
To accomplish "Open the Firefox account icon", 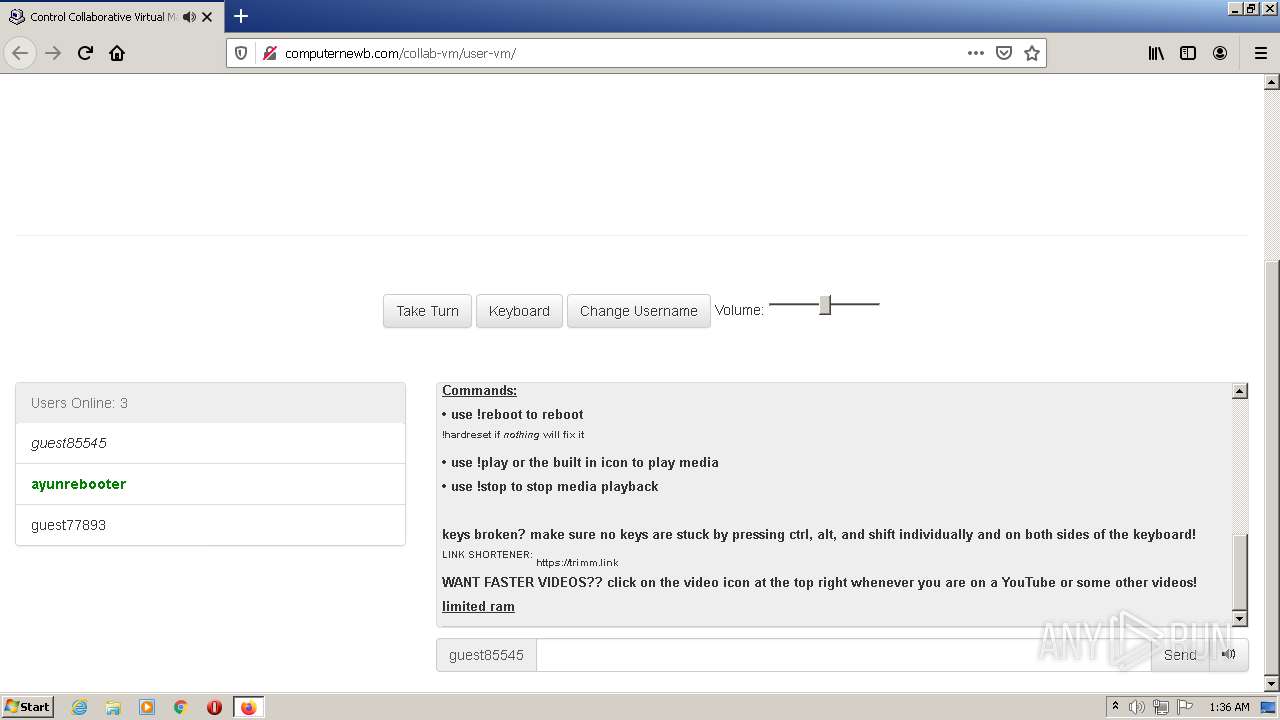I will pyautogui.click(x=1220, y=53).
